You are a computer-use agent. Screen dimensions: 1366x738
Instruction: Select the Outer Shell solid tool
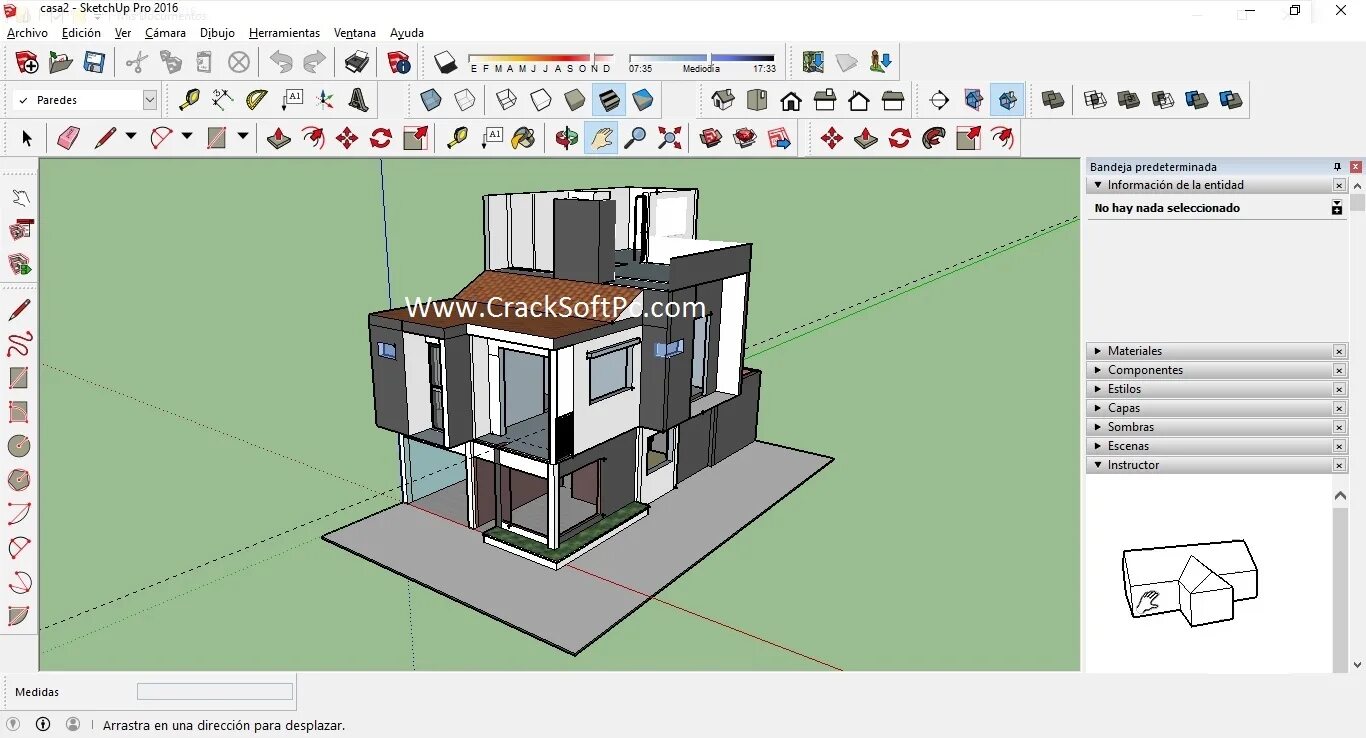click(x=1053, y=100)
